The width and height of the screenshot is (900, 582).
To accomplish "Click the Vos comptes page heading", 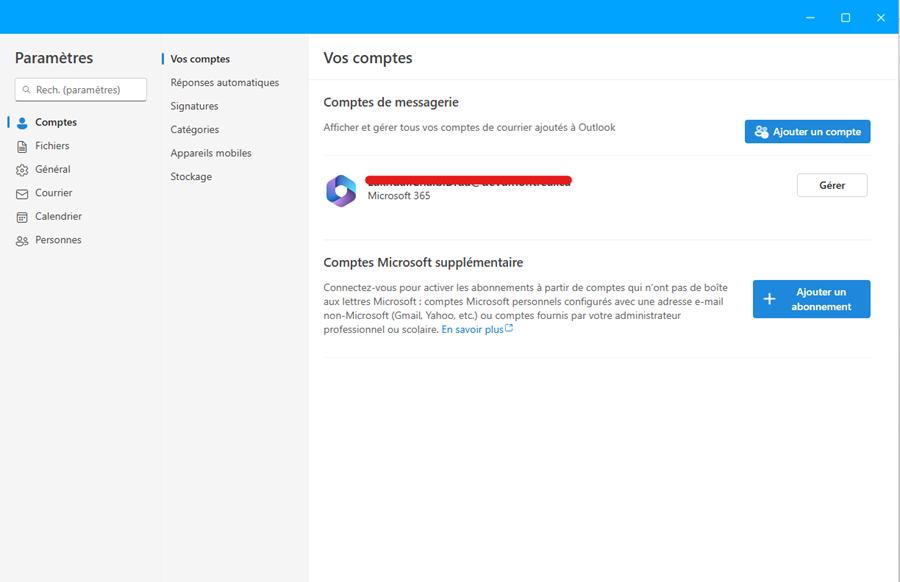I will 368,58.
